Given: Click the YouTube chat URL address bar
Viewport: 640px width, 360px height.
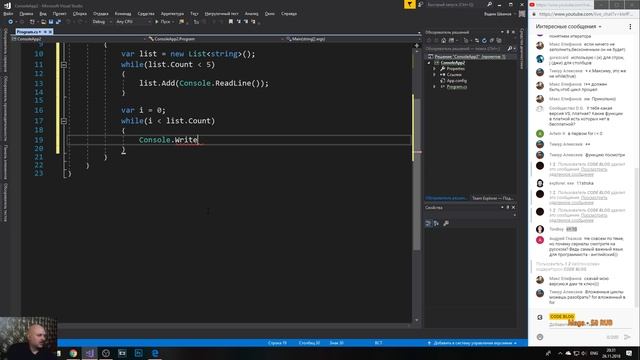Looking at the screenshot, I should click(x=586, y=14).
